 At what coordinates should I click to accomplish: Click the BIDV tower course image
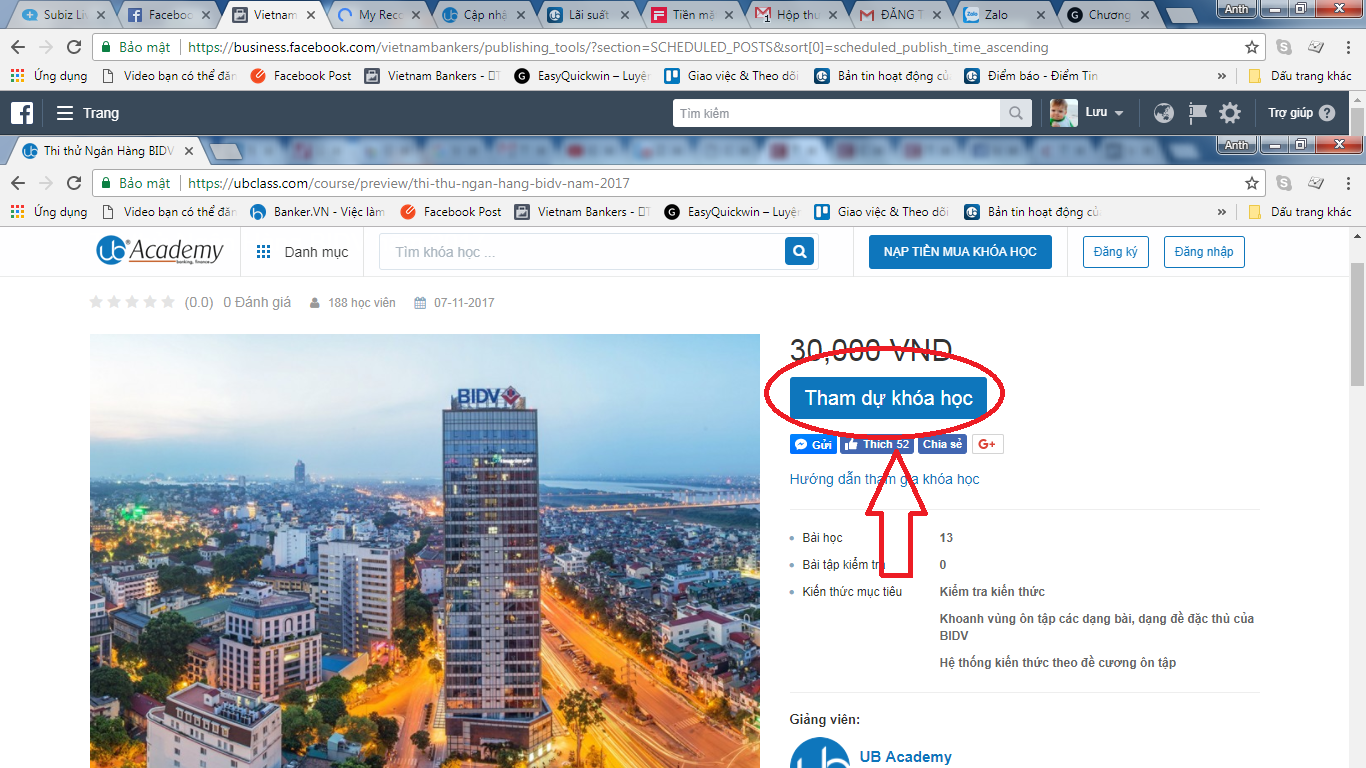425,551
